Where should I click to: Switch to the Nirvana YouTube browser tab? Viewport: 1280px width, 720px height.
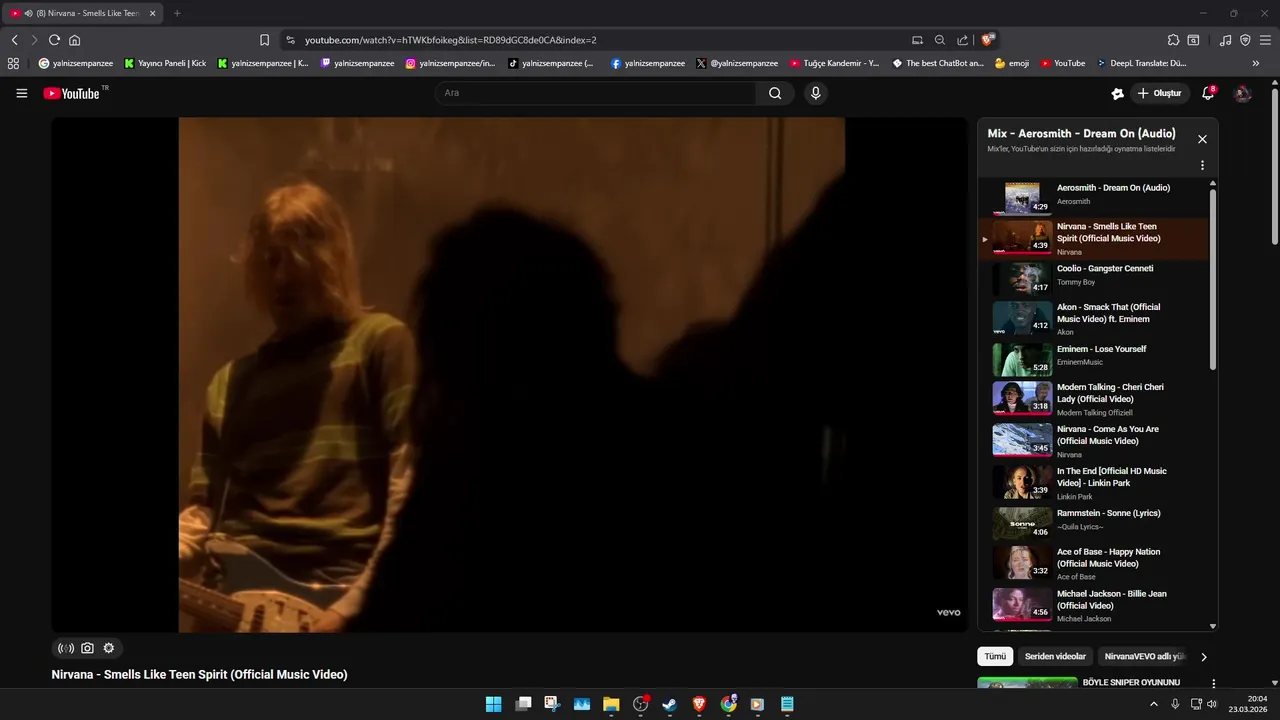pos(82,13)
